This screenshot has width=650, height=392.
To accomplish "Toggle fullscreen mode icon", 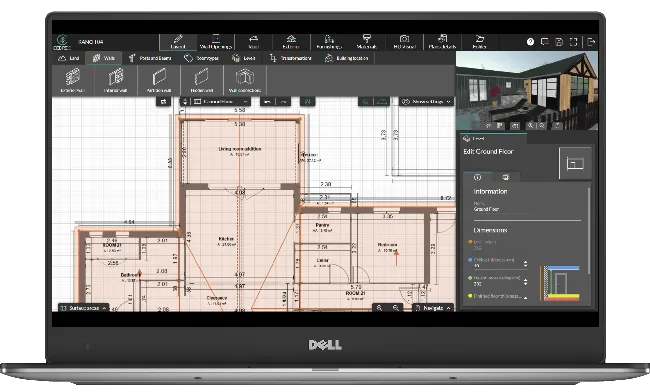I will [573, 42].
